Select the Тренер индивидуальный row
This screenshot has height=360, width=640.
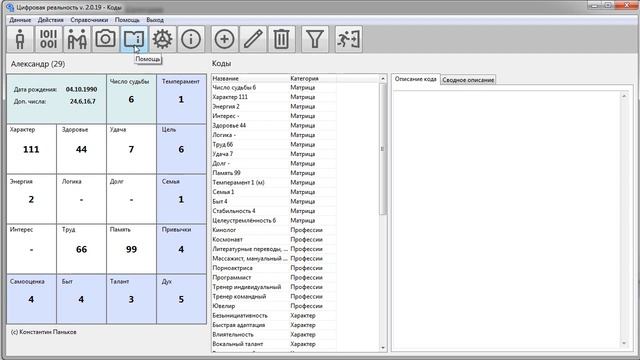273,287
